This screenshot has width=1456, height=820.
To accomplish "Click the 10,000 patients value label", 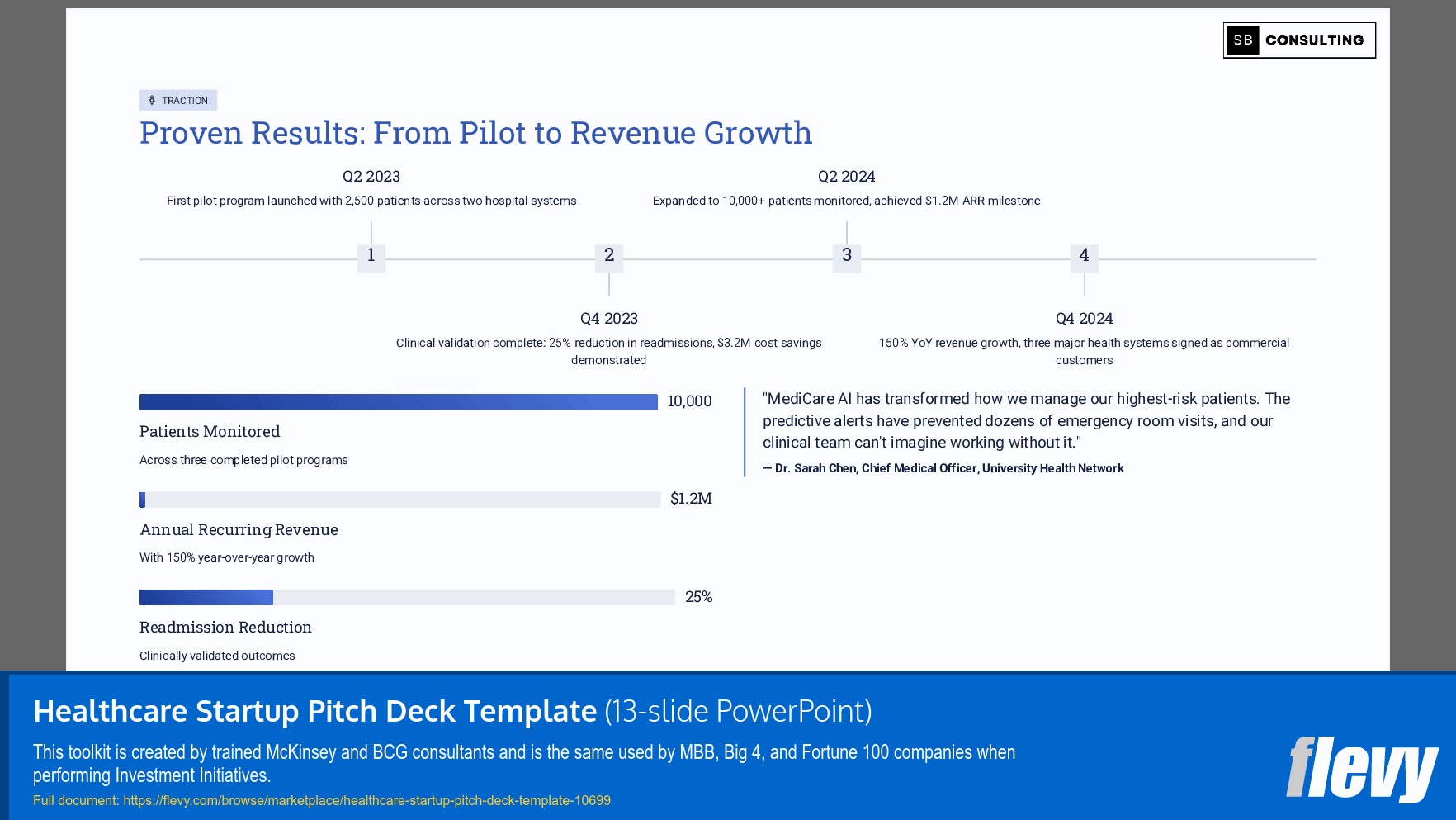I will 689,401.
